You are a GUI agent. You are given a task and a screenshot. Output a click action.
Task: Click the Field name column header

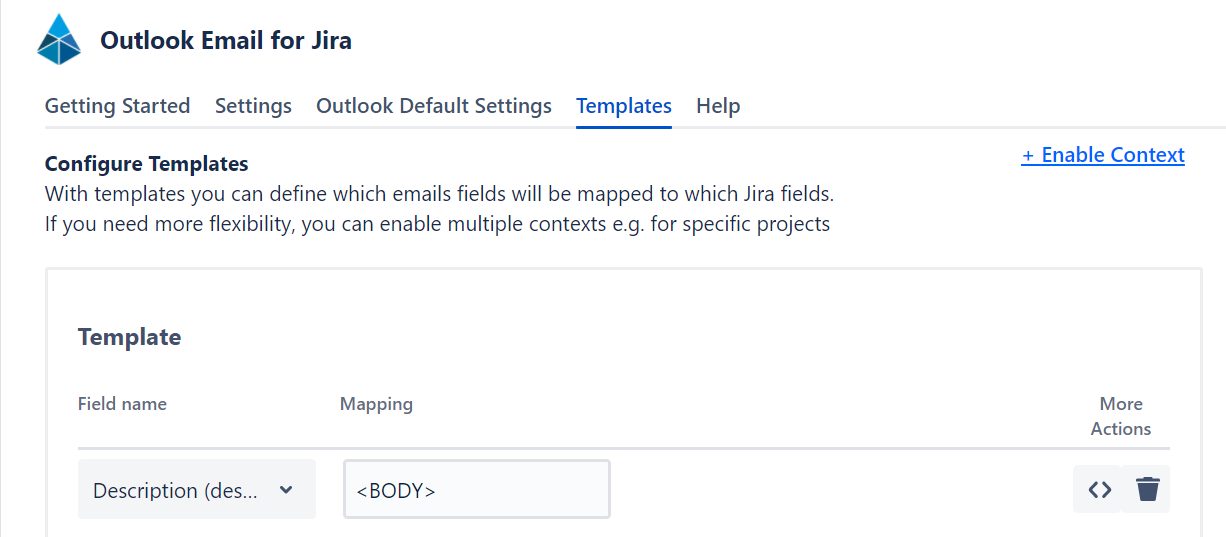pyautogui.click(x=122, y=404)
